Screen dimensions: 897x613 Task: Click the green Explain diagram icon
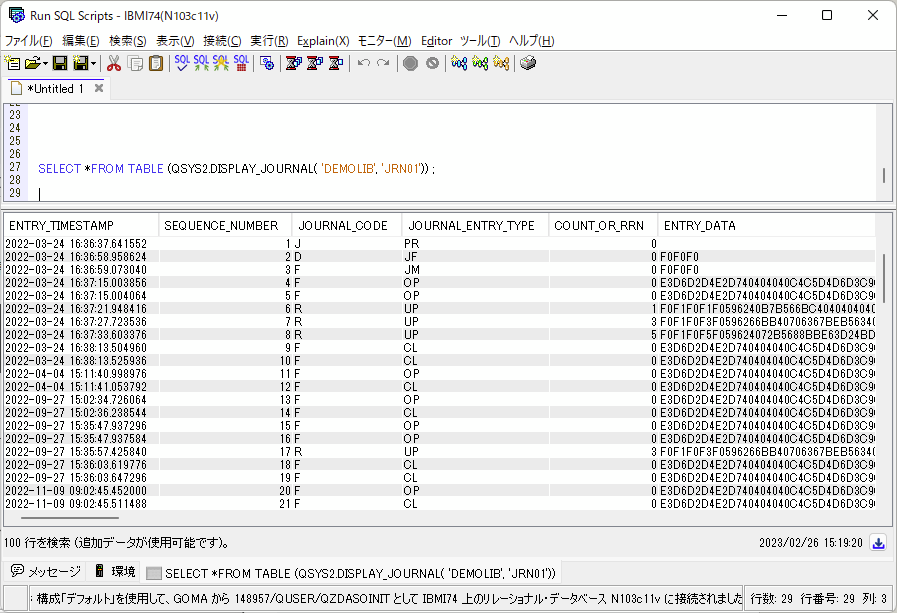[x=480, y=63]
